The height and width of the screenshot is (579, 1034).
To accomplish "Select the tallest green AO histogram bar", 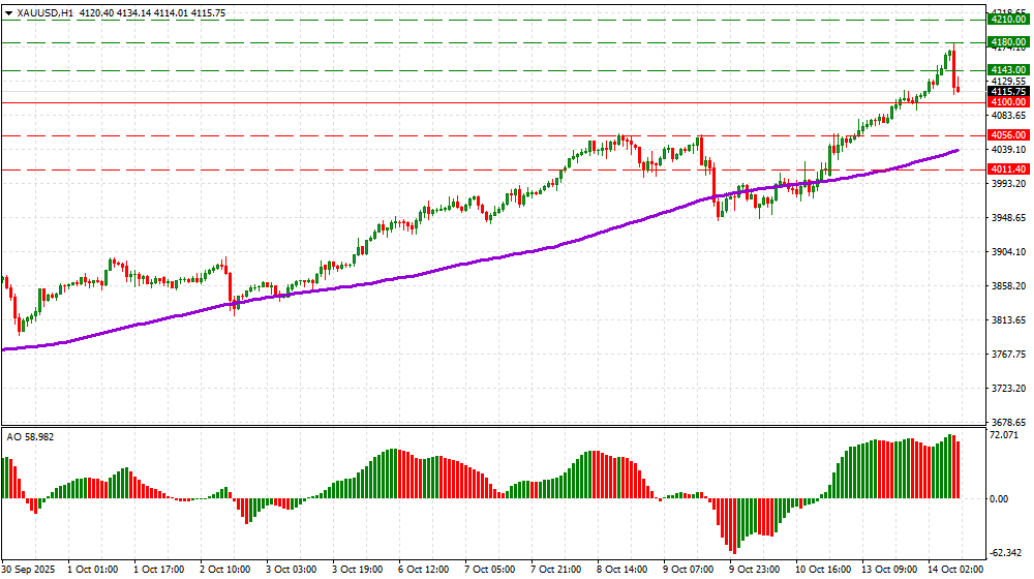I will pyautogui.click(x=948, y=465).
